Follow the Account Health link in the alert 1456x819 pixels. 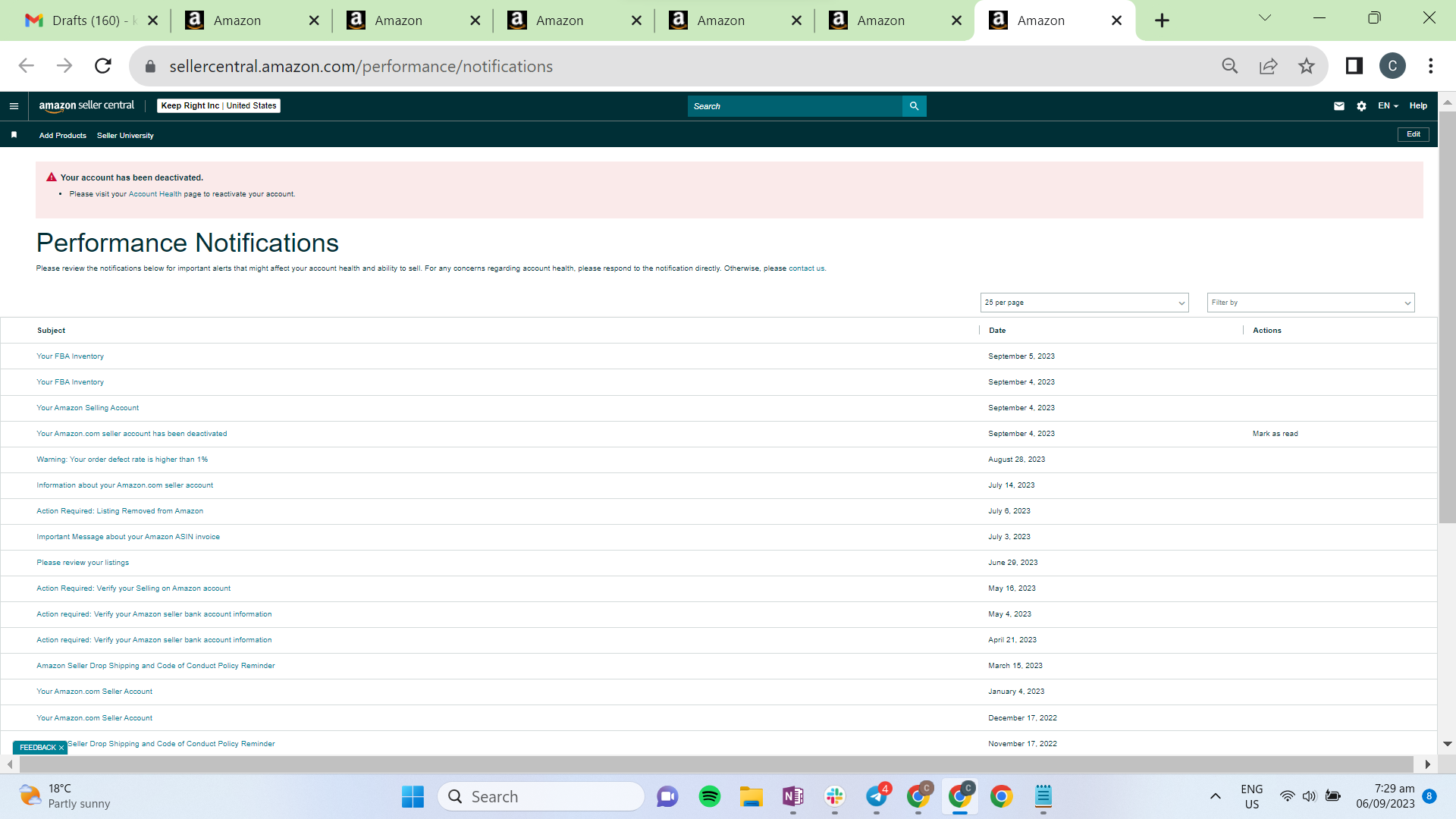155,194
